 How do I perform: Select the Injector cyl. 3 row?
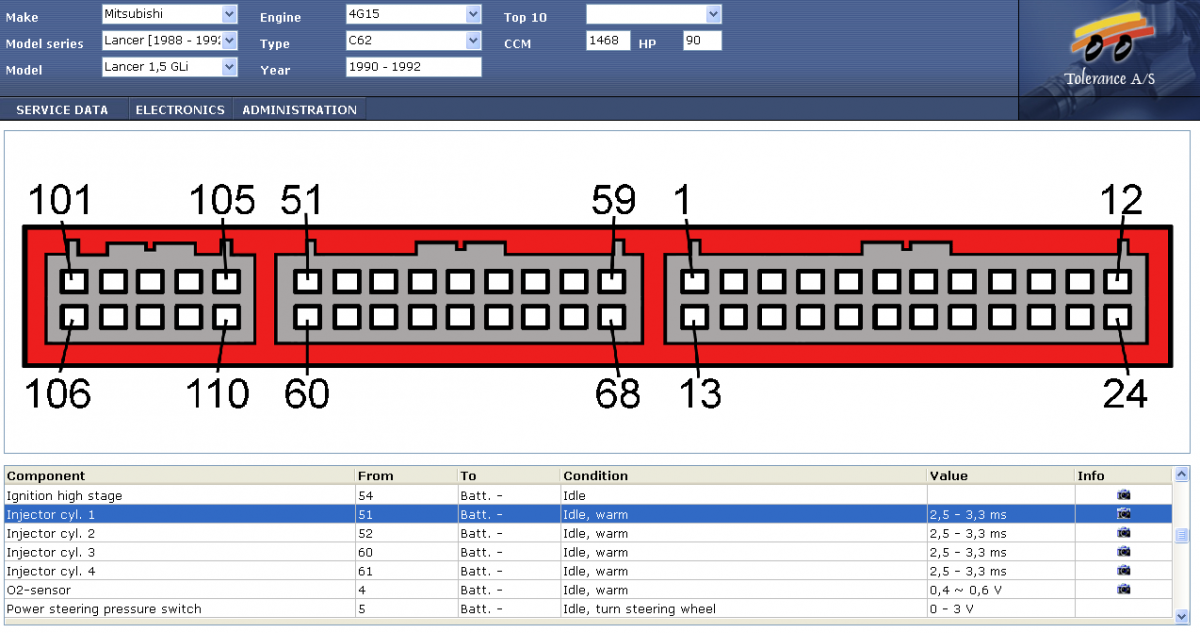pos(588,552)
